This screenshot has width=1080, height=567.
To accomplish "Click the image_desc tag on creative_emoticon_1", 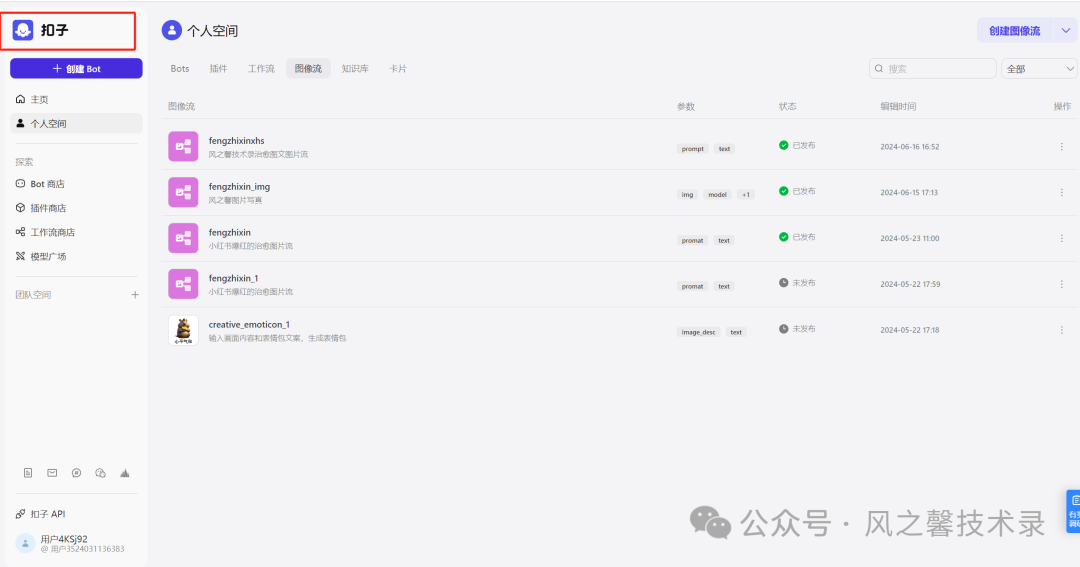I will 698,332.
